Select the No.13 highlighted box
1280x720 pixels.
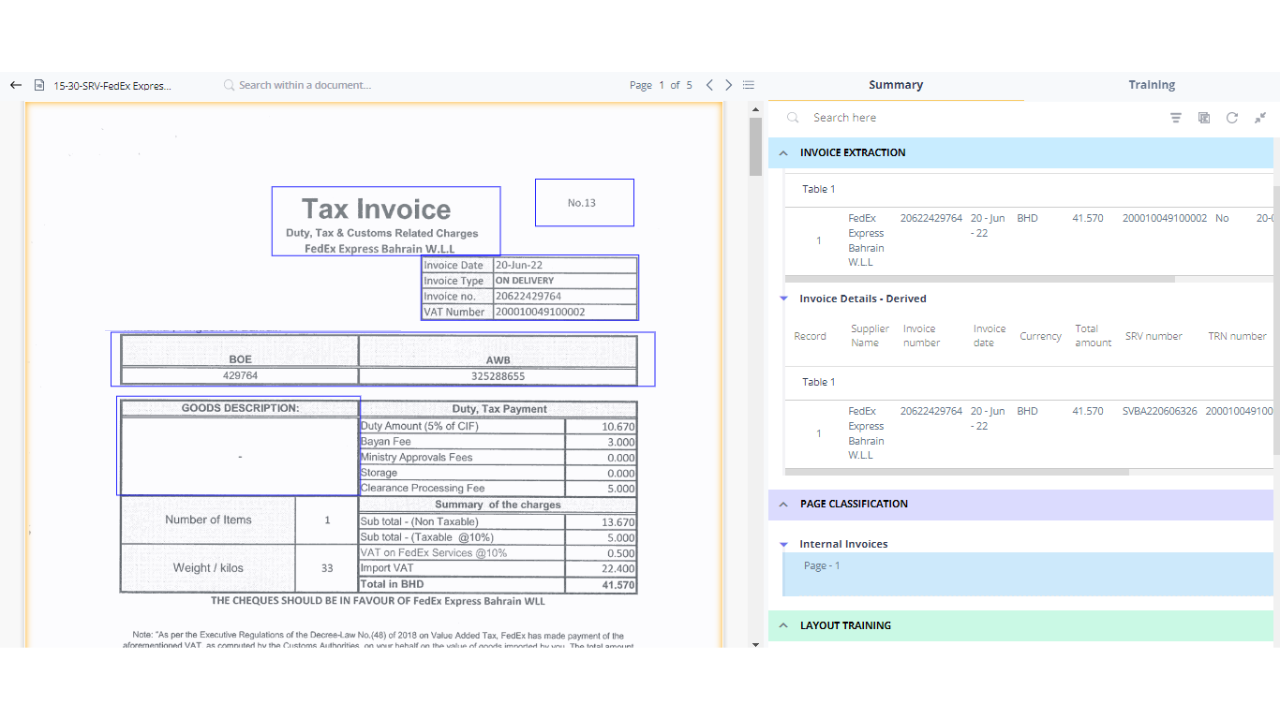tap(584, 203)
